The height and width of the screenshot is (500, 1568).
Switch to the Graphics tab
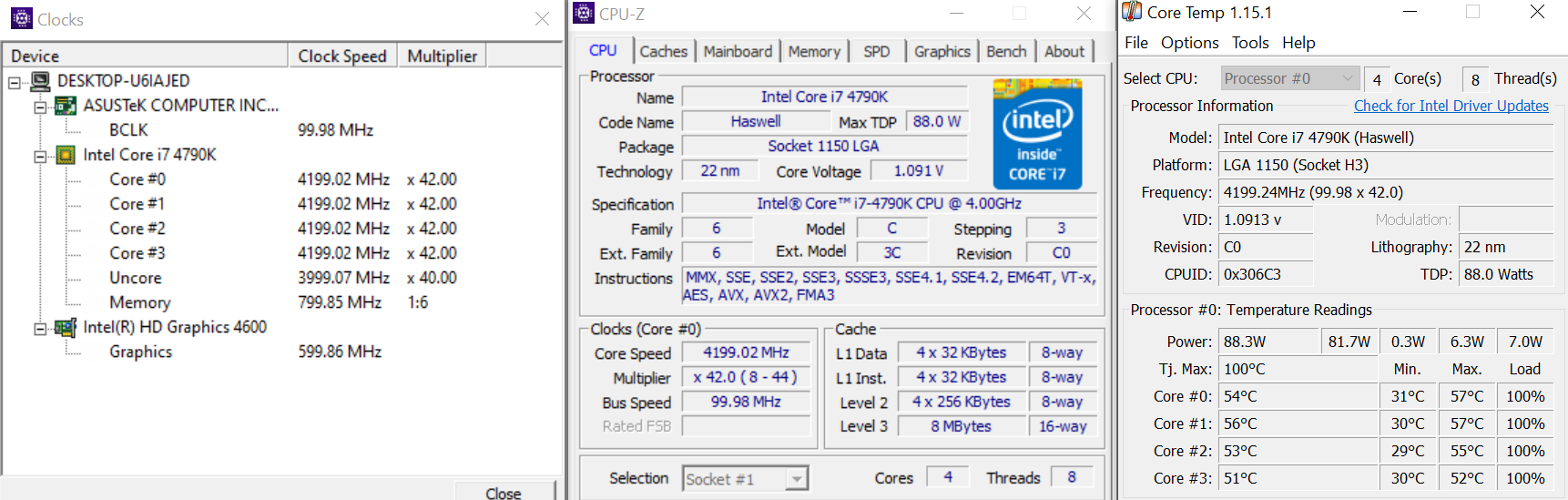point(942,52)
